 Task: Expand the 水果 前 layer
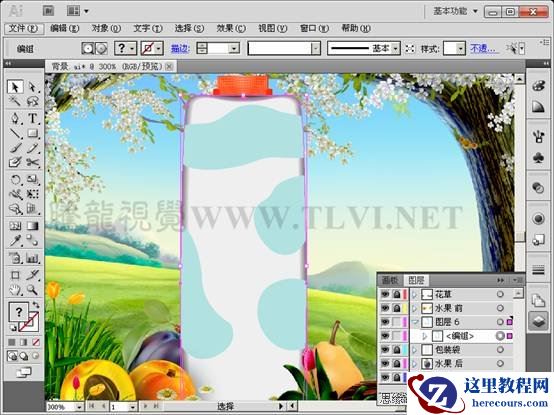(x=415, y=308)
